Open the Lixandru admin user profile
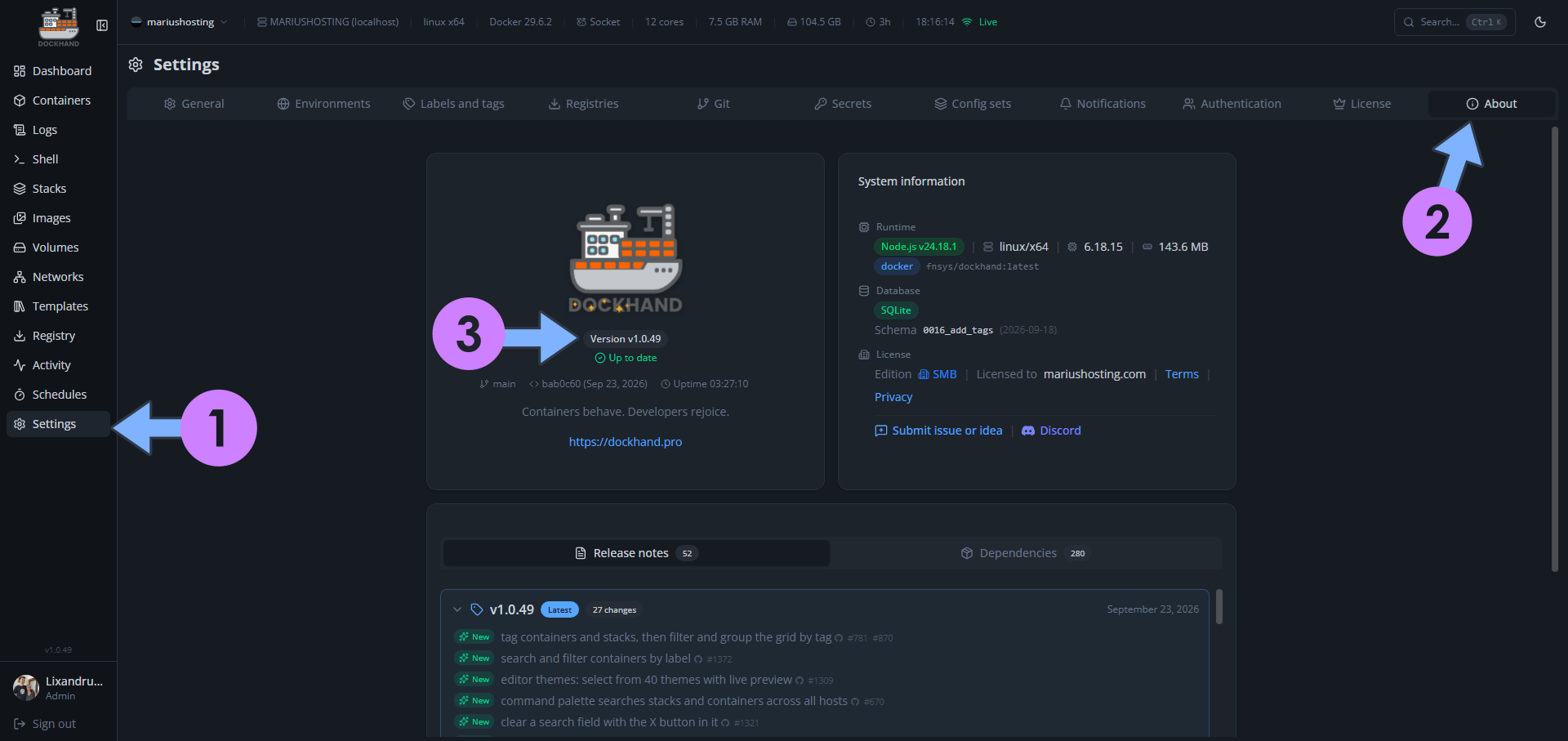 coord(58,688)
